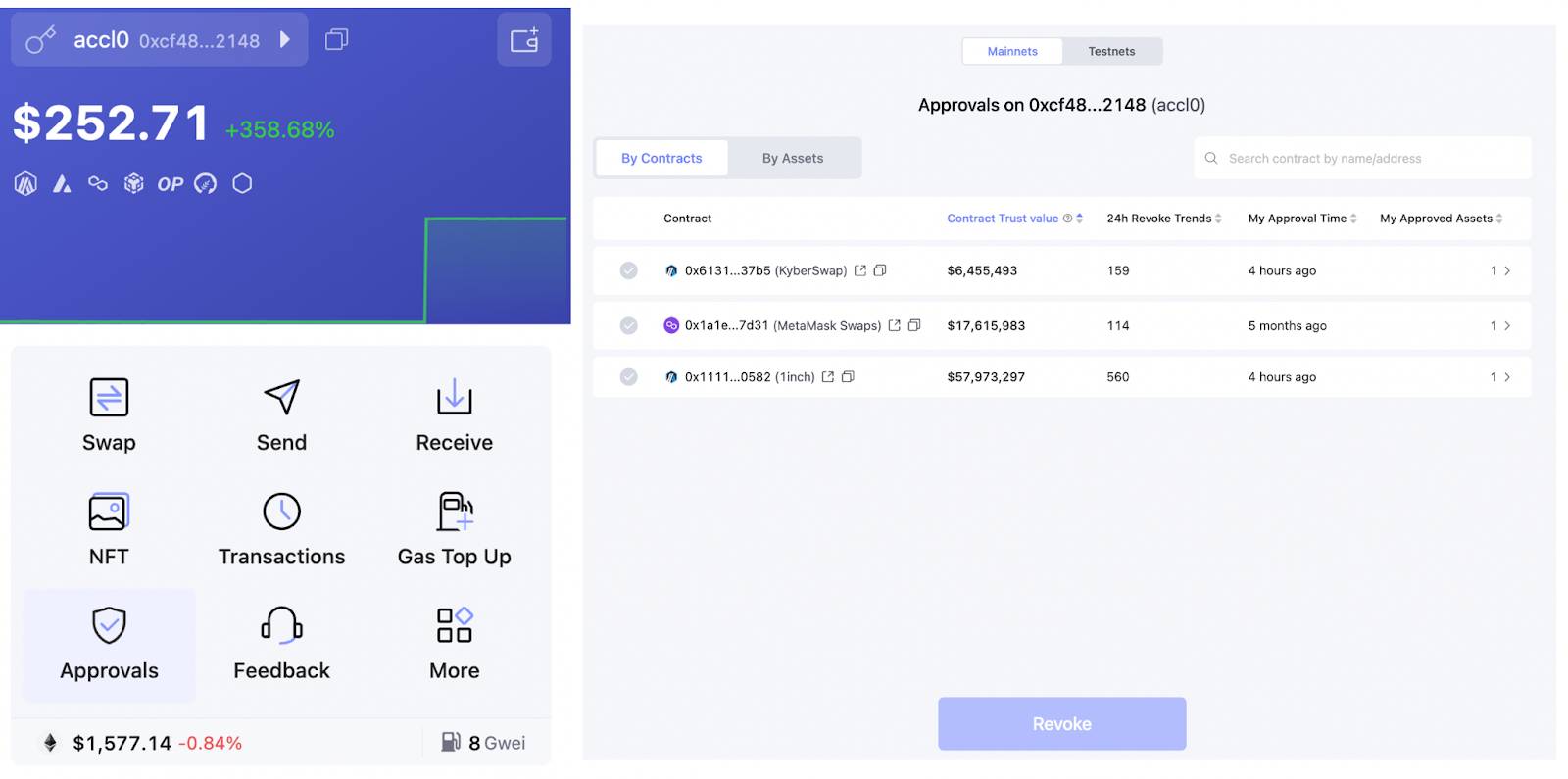Open Transactions history
The image size is (1568, 779).
(x=281, y=529)
